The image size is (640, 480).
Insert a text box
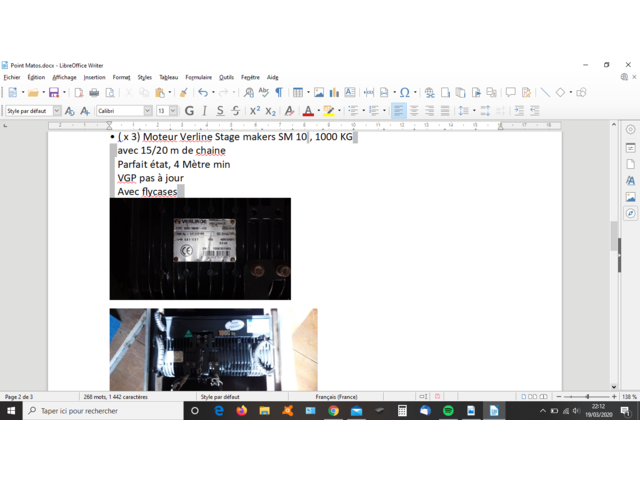350,93
